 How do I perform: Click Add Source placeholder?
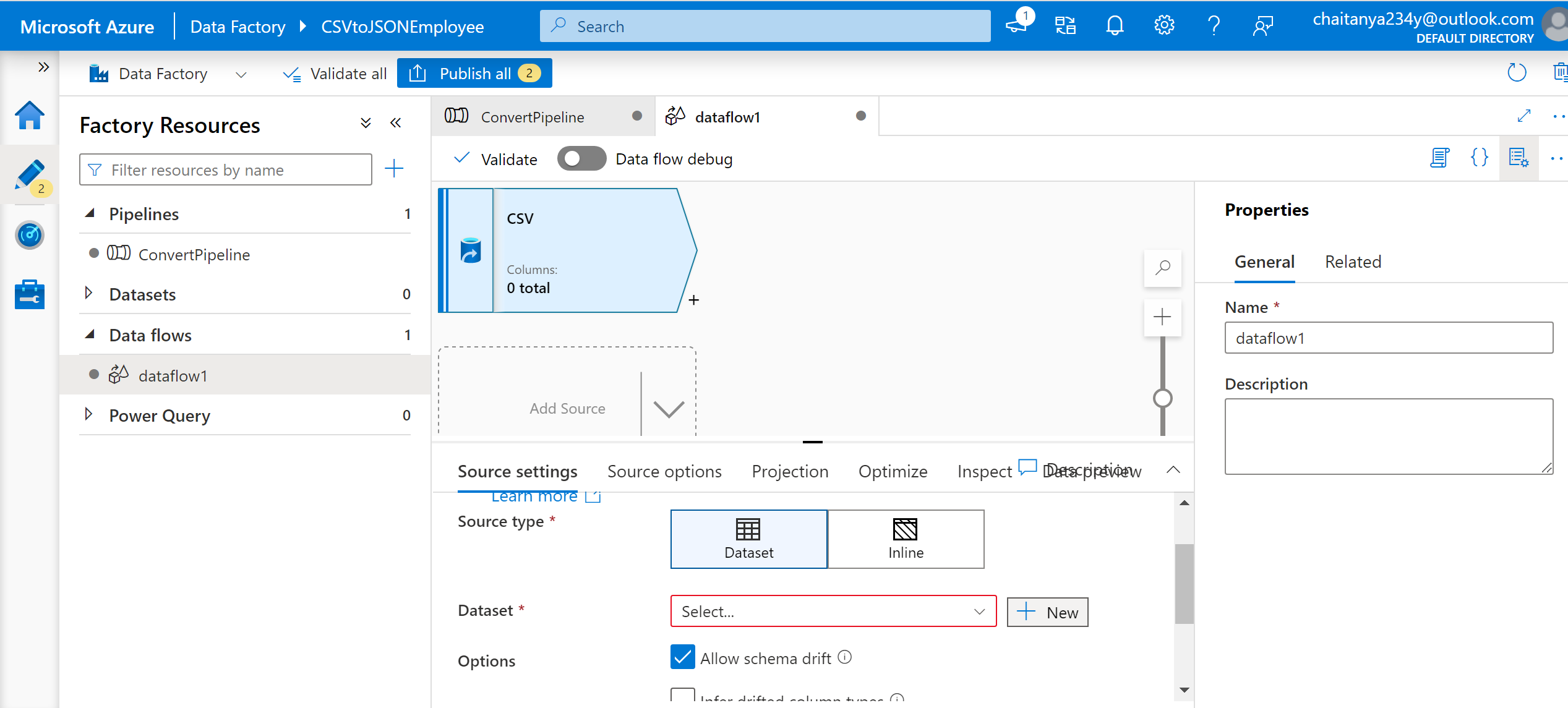(567, 408)
